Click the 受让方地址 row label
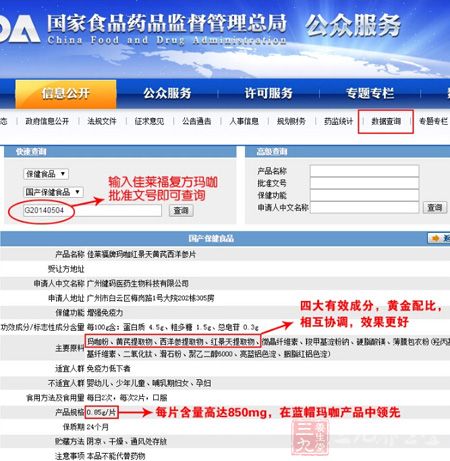This screenshot has width=450, height=461. [x=66, y=269]
